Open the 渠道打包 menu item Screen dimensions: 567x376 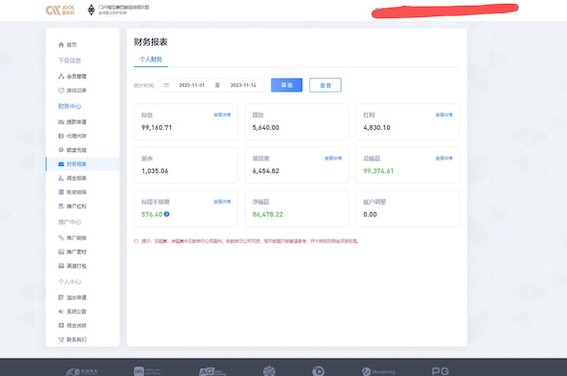point(72,266)
